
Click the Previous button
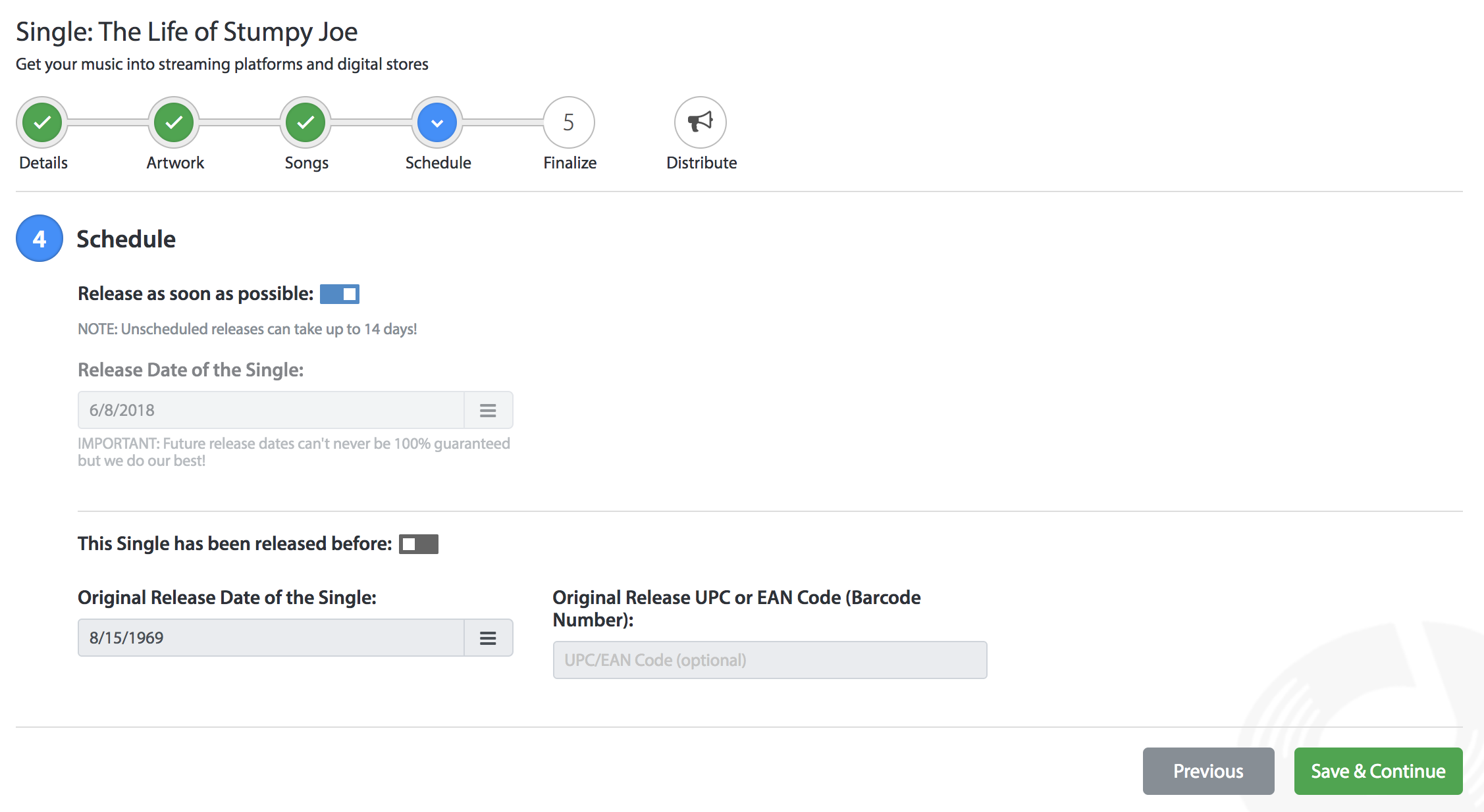(1209, 771)
